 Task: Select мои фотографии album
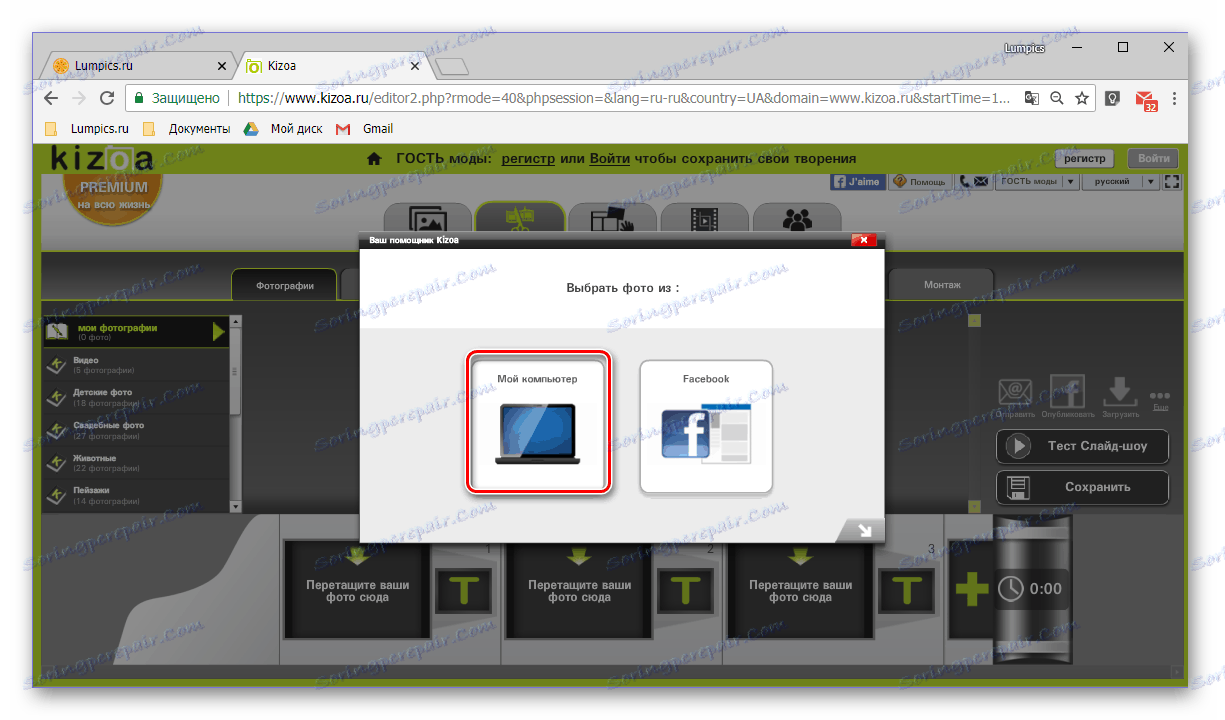point(135,332)
